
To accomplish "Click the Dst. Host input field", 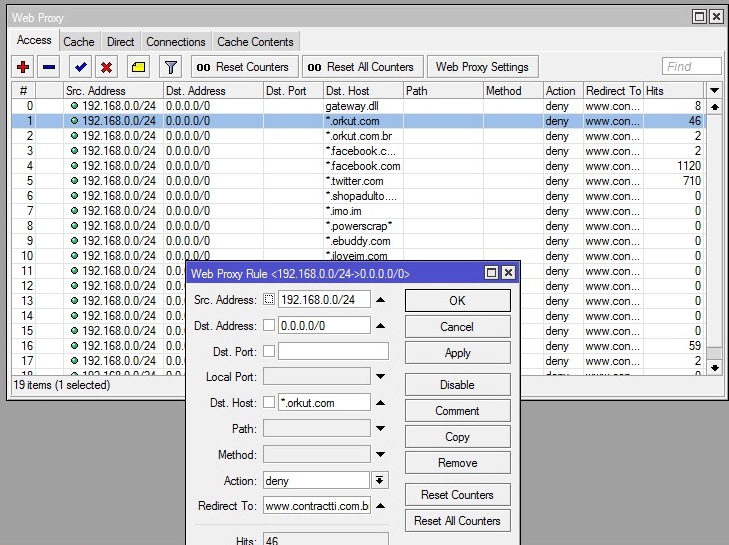I will [x=324, y=403].
